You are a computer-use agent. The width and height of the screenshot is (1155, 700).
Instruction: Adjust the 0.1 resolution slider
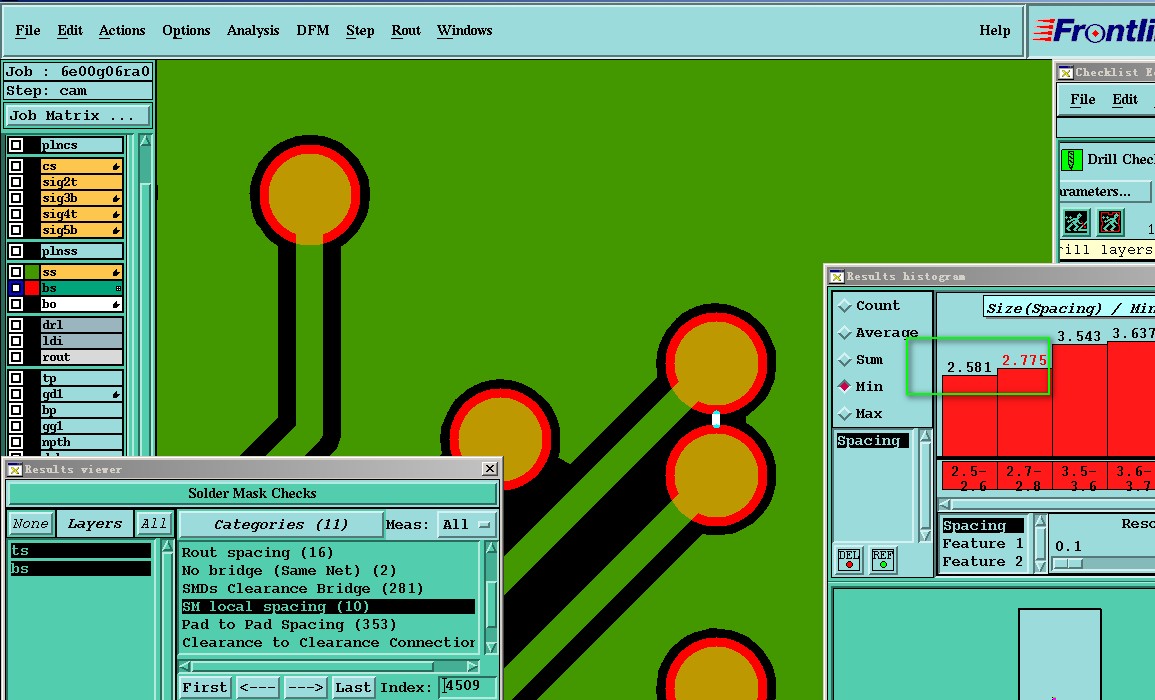click(1068, 564)
